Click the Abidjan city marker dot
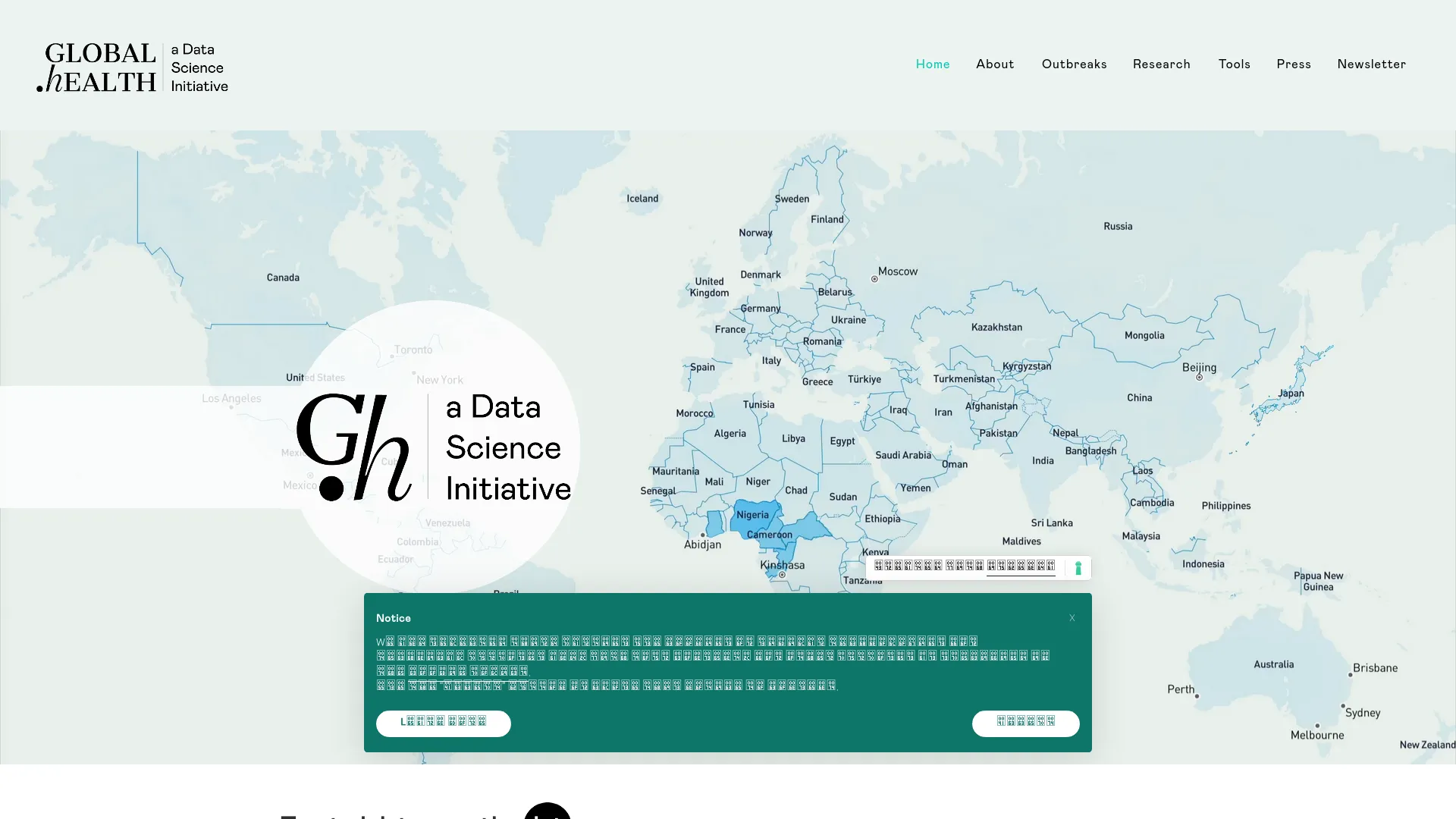The height and width of the screenshot is (819, 1456). click(x=702, y=535)
